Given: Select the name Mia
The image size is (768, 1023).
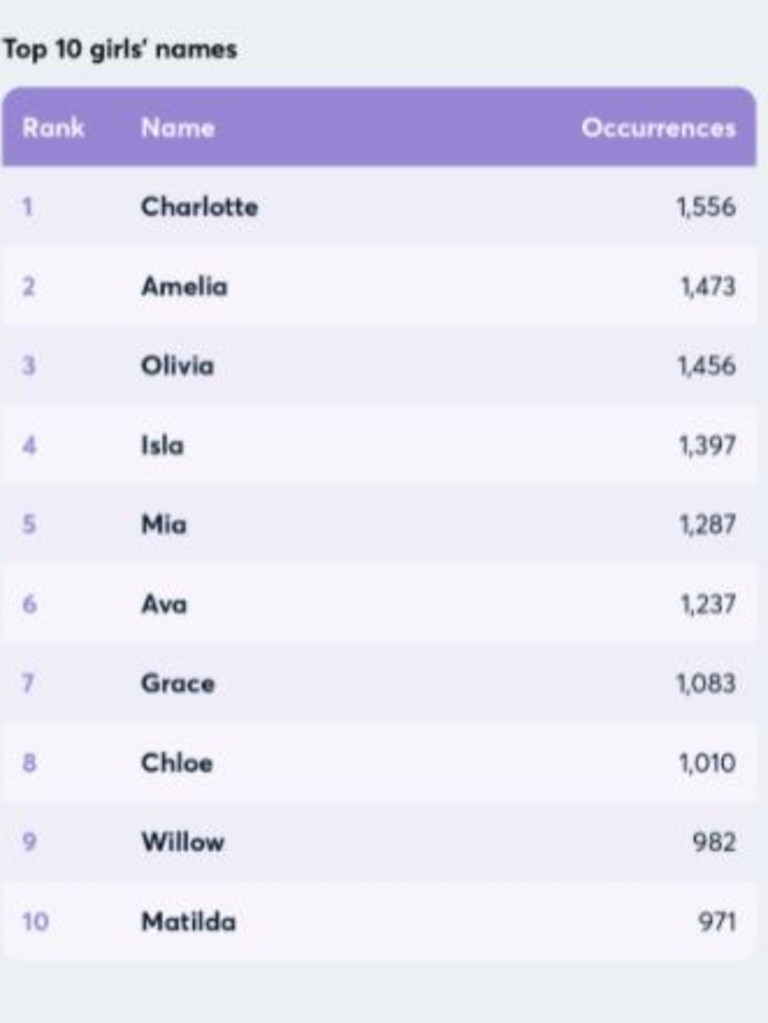Looking at the screenshot, I should [x=164, y=525].
